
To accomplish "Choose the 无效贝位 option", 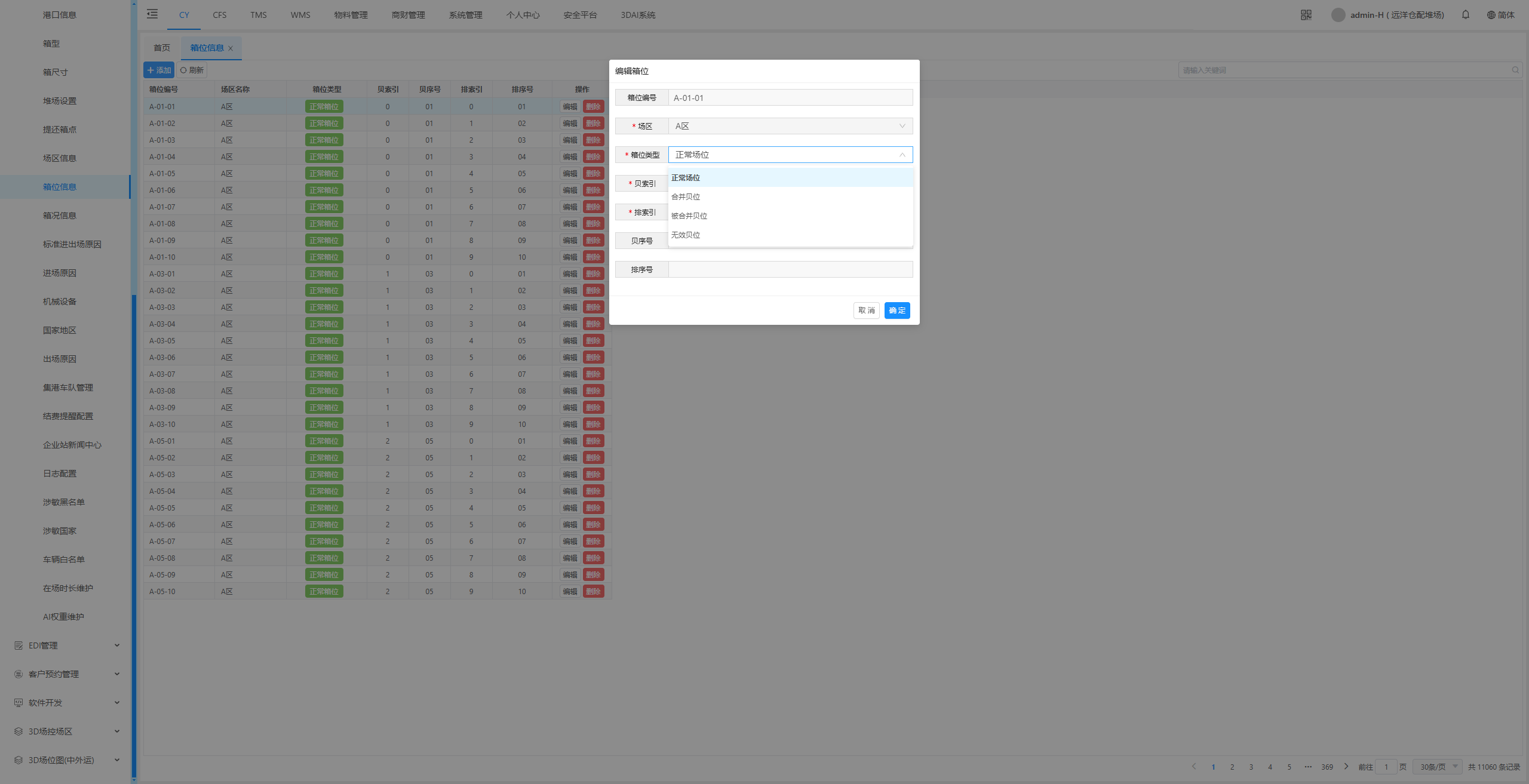I will pyautogui.click(x=686, y=235).
